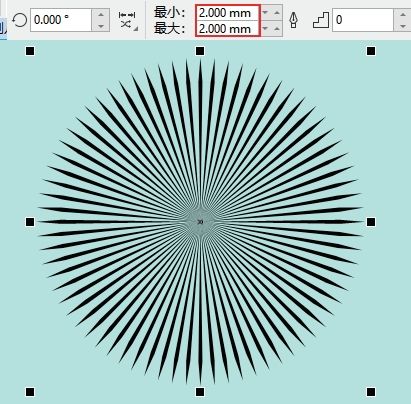Increase steps value with up arrow
Viewport: 411px width, 404px height.
pyautogui.click(x=403, y=15)
